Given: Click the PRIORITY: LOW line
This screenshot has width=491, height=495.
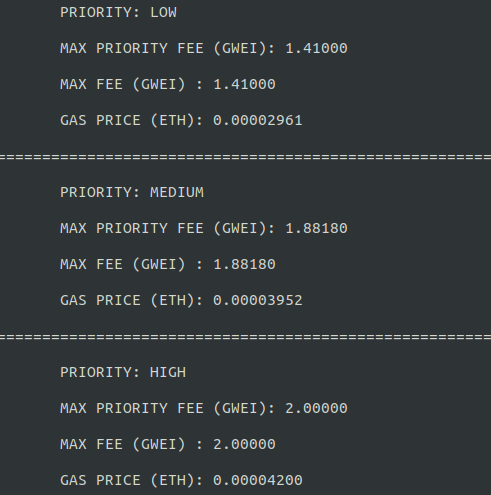Looking at the screenshot, I should tap(118, 13).
